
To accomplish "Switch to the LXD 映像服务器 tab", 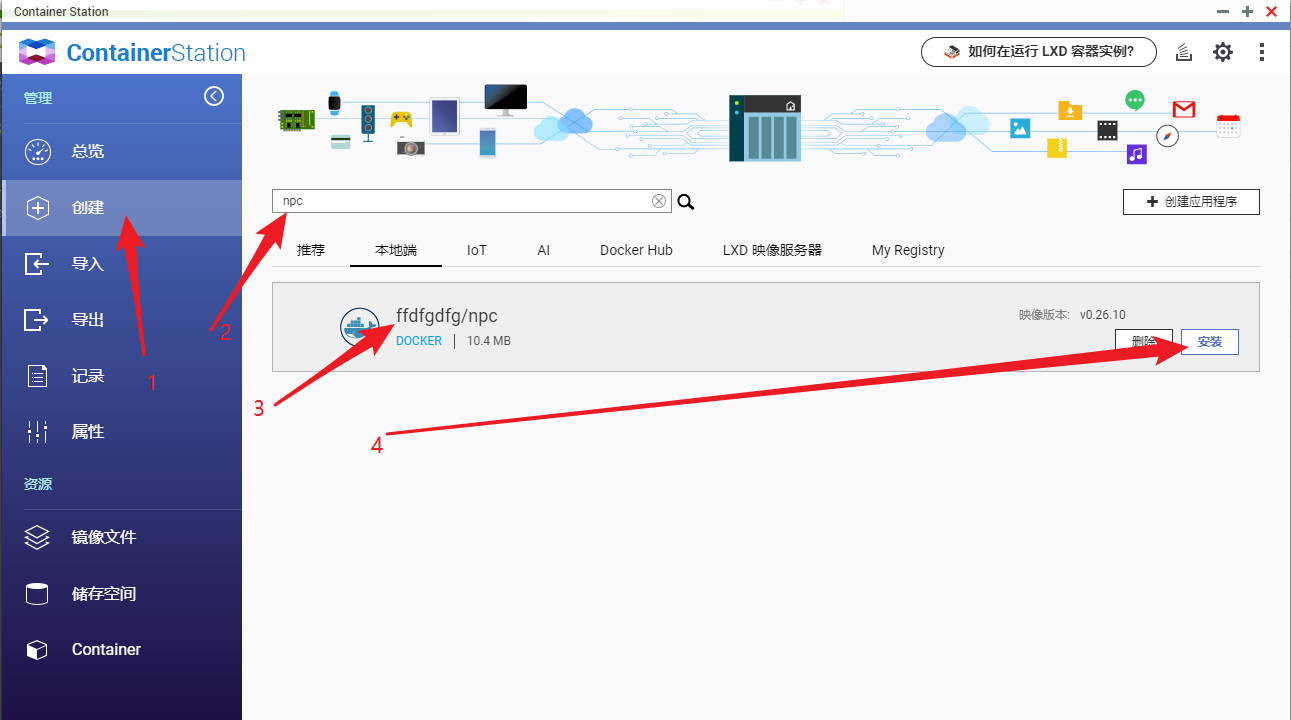I will (x=772, y=250).
